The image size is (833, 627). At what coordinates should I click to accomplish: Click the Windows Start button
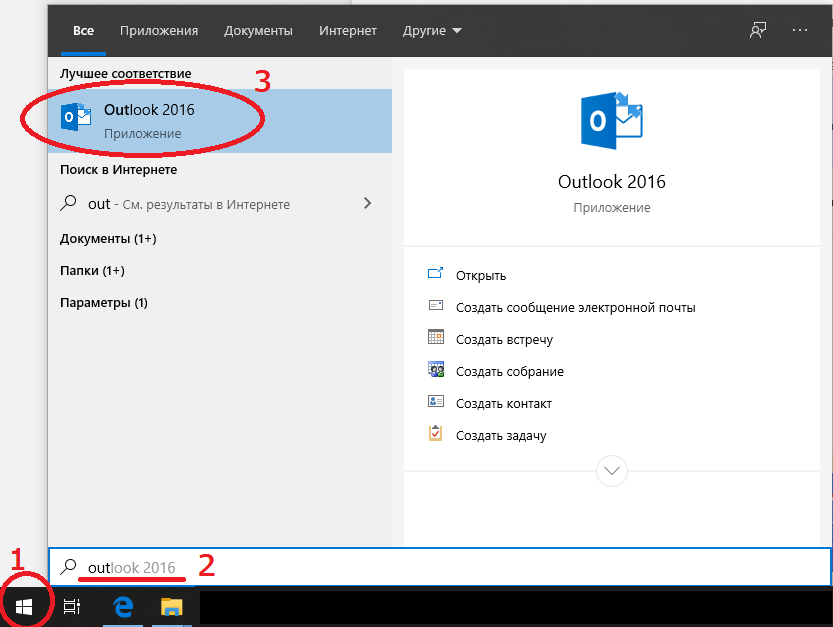click(23, 606)
